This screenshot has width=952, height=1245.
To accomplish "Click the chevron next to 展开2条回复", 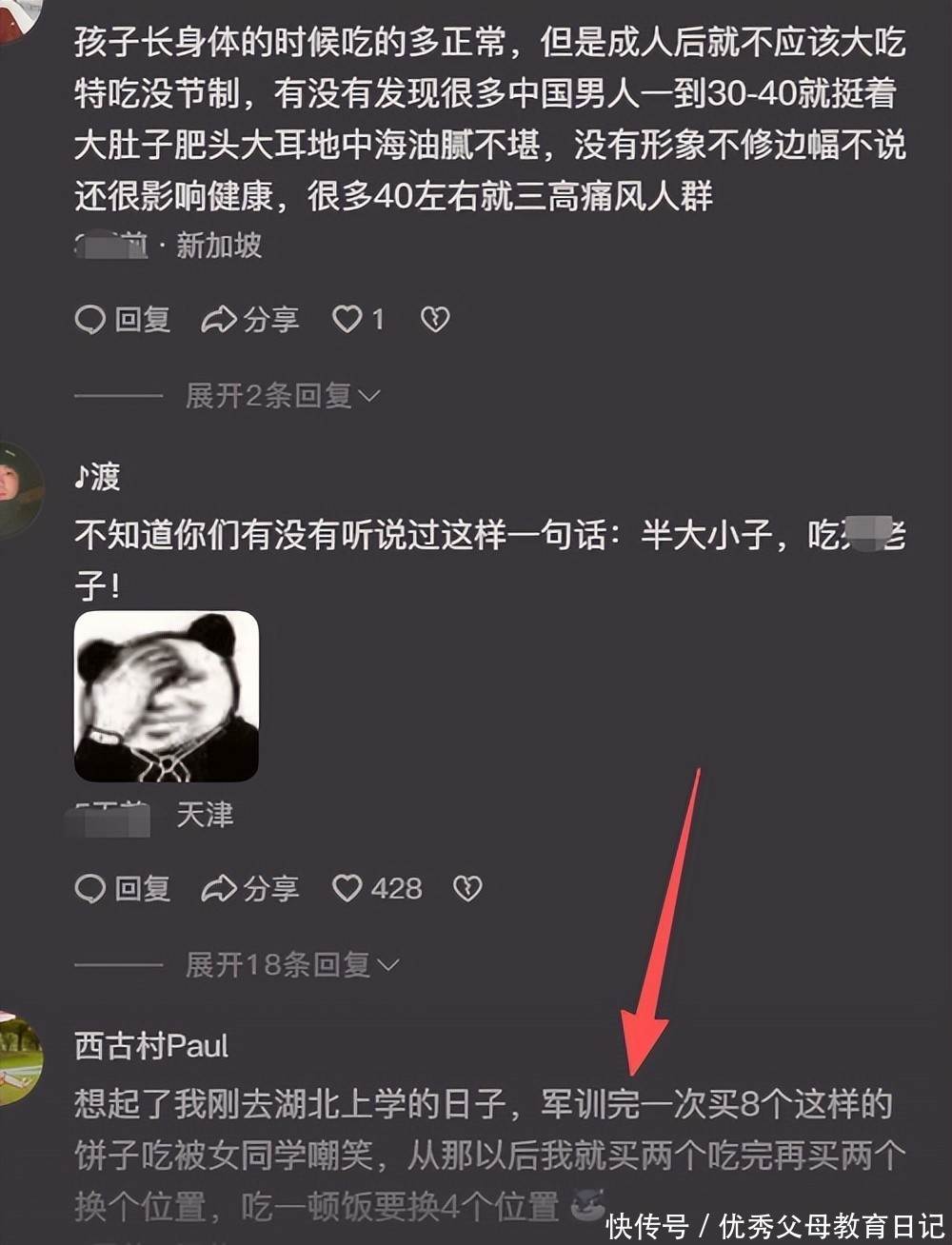I will click(x=370, y=396).
